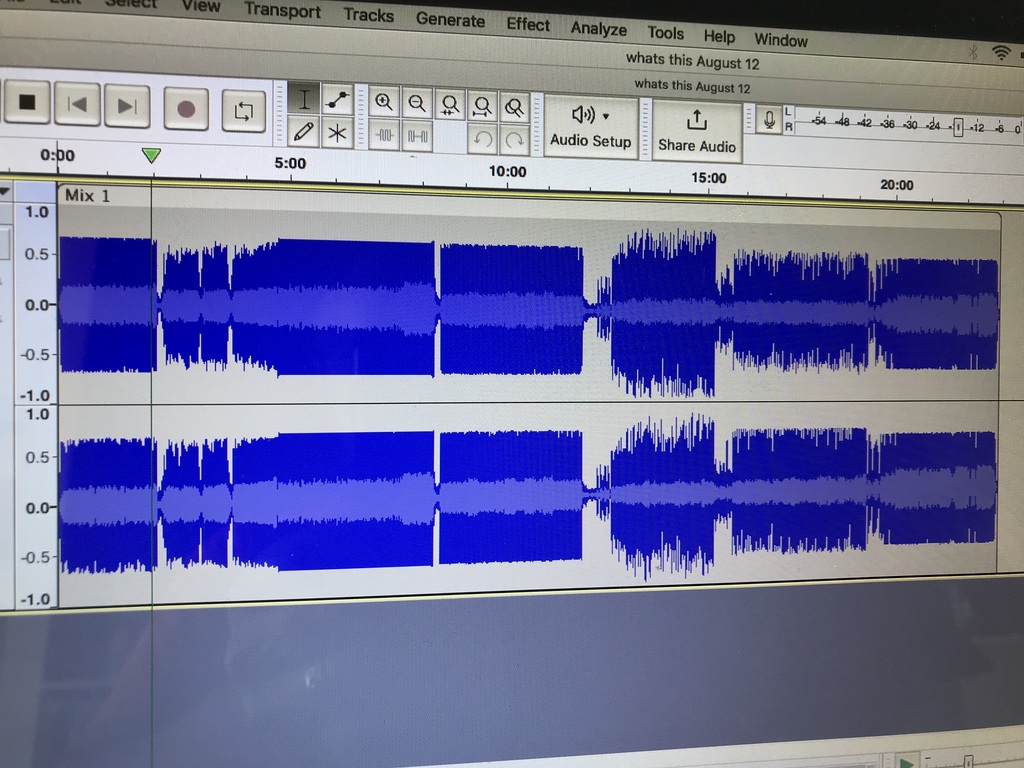Click the Audio Setup toolbar drag grabber

[x=538, y=124]
